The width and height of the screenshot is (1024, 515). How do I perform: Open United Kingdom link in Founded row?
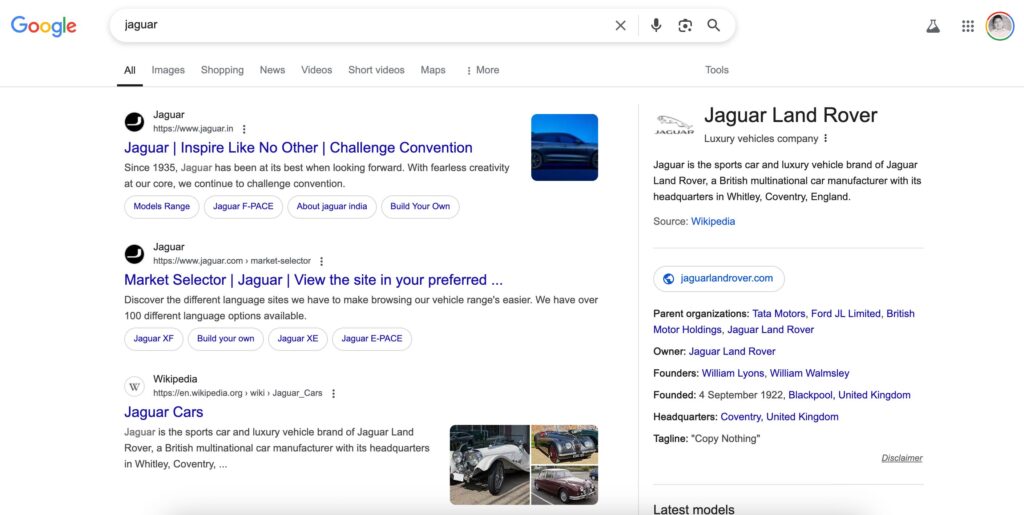874,395
